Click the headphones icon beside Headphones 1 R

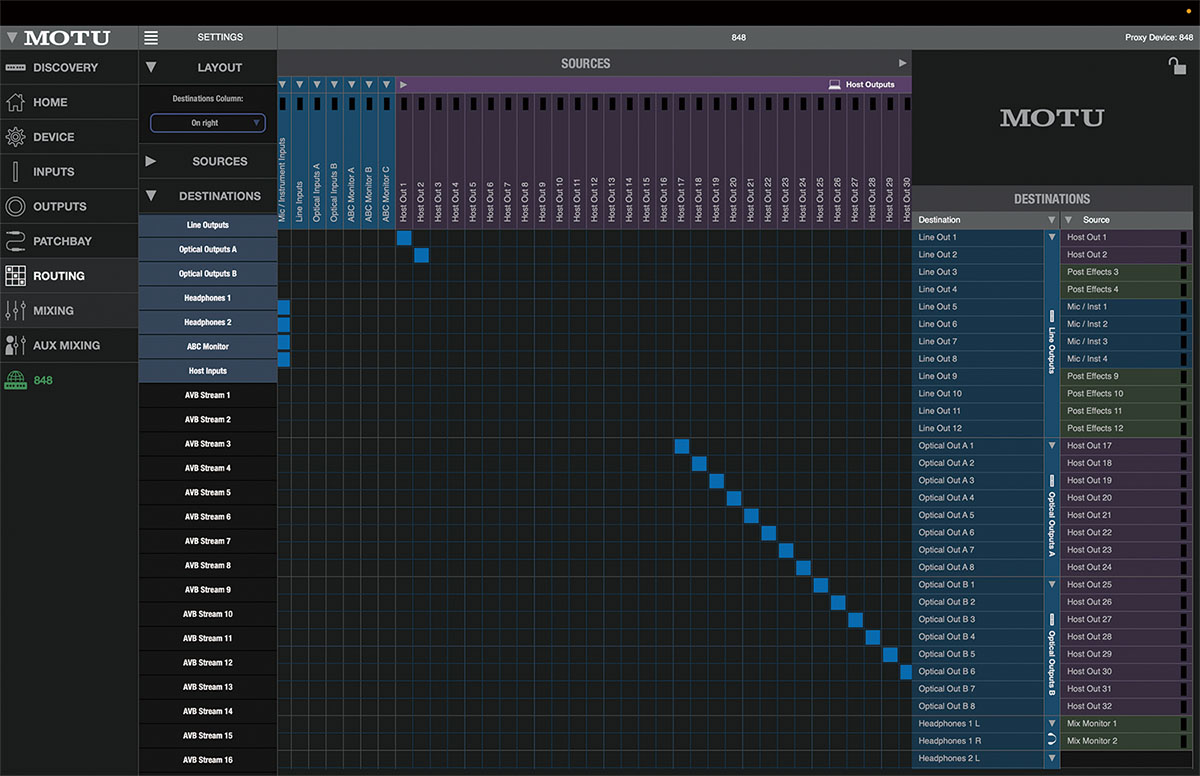(x=1051, y=741)
